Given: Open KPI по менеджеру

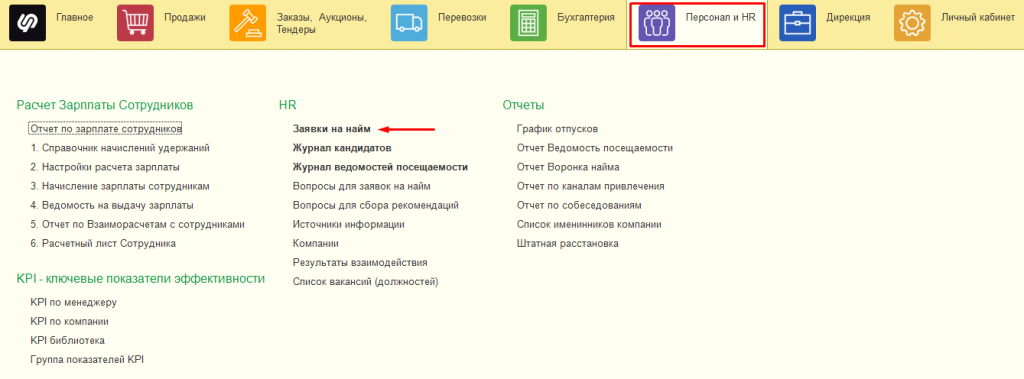Looking at the screenshot, I should pyautogui.click(x=73, y=303).
